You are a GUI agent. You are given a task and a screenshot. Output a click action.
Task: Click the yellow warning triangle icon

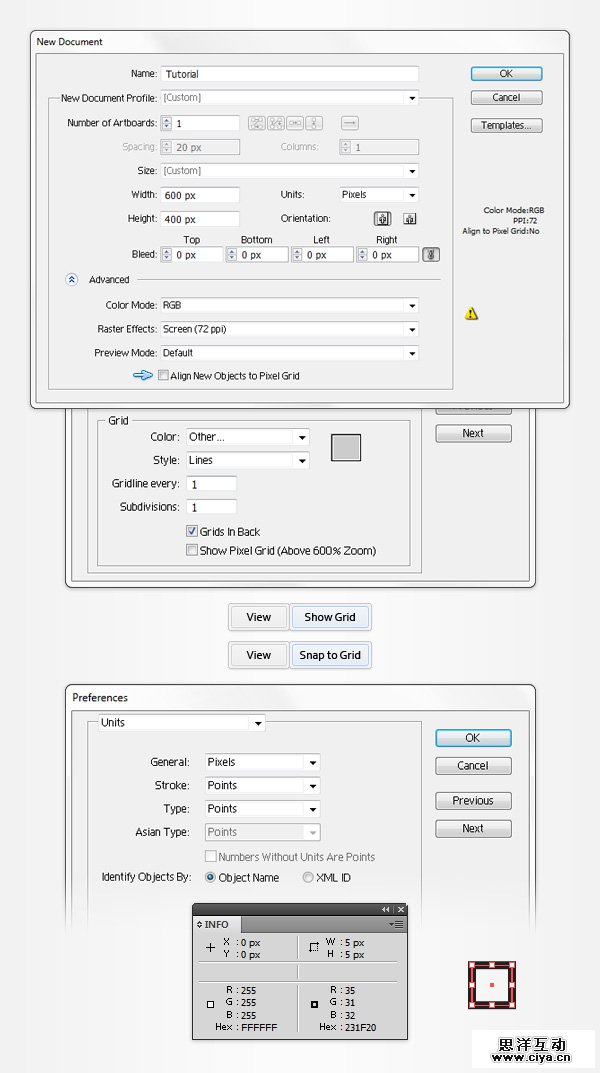point(471,313)
